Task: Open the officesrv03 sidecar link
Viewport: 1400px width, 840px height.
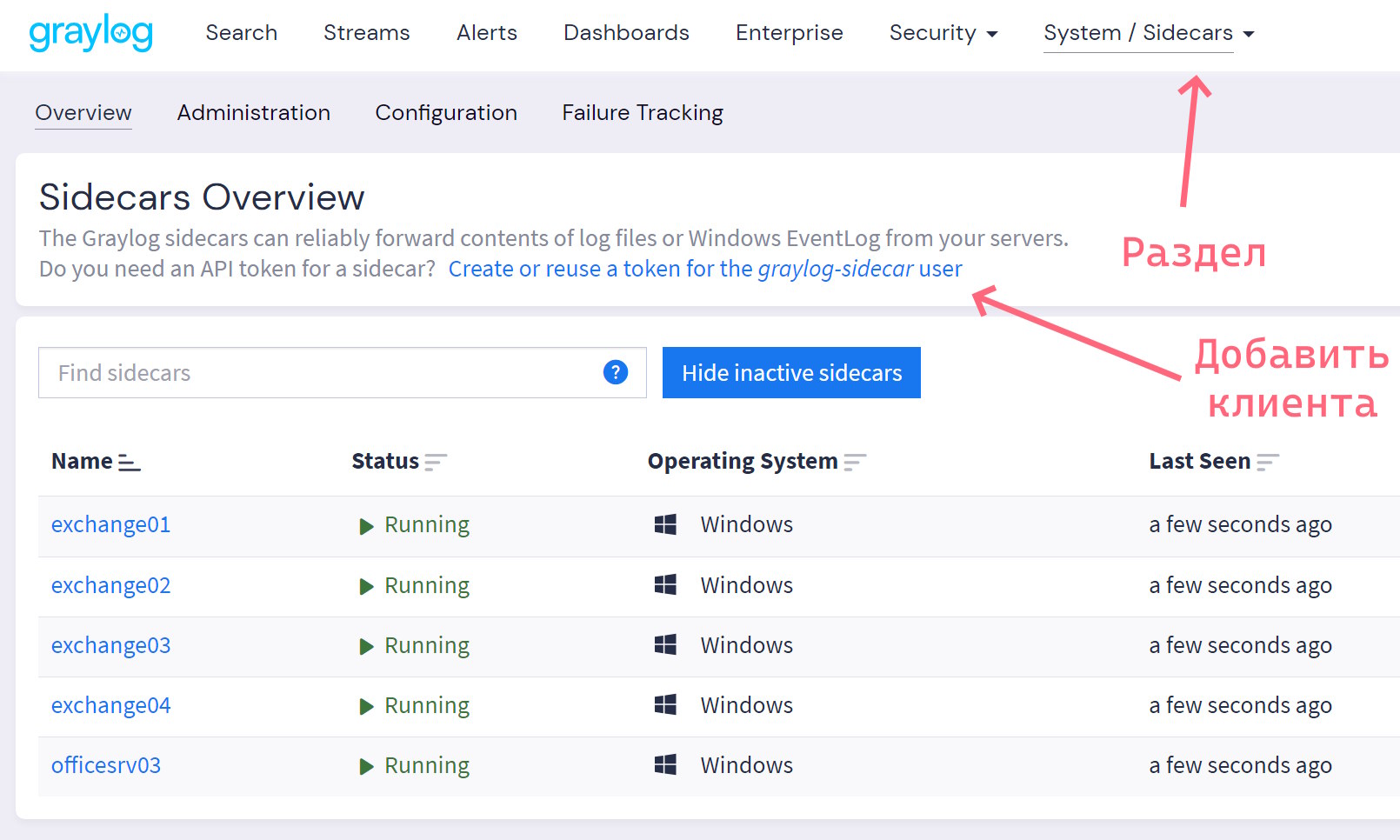Action: tap(106, 765)
